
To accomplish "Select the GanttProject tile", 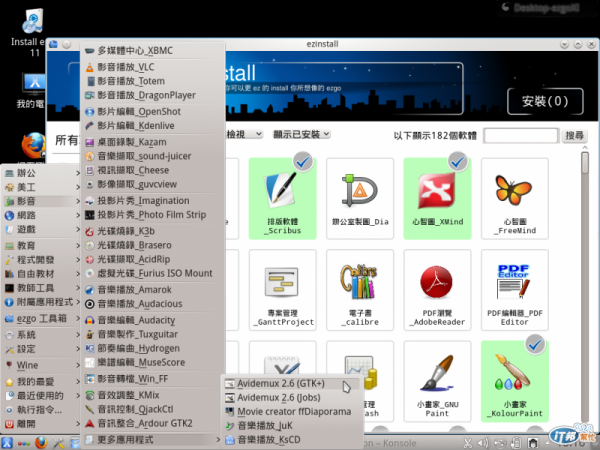I will pyautogui.click(x=283, y=290).
